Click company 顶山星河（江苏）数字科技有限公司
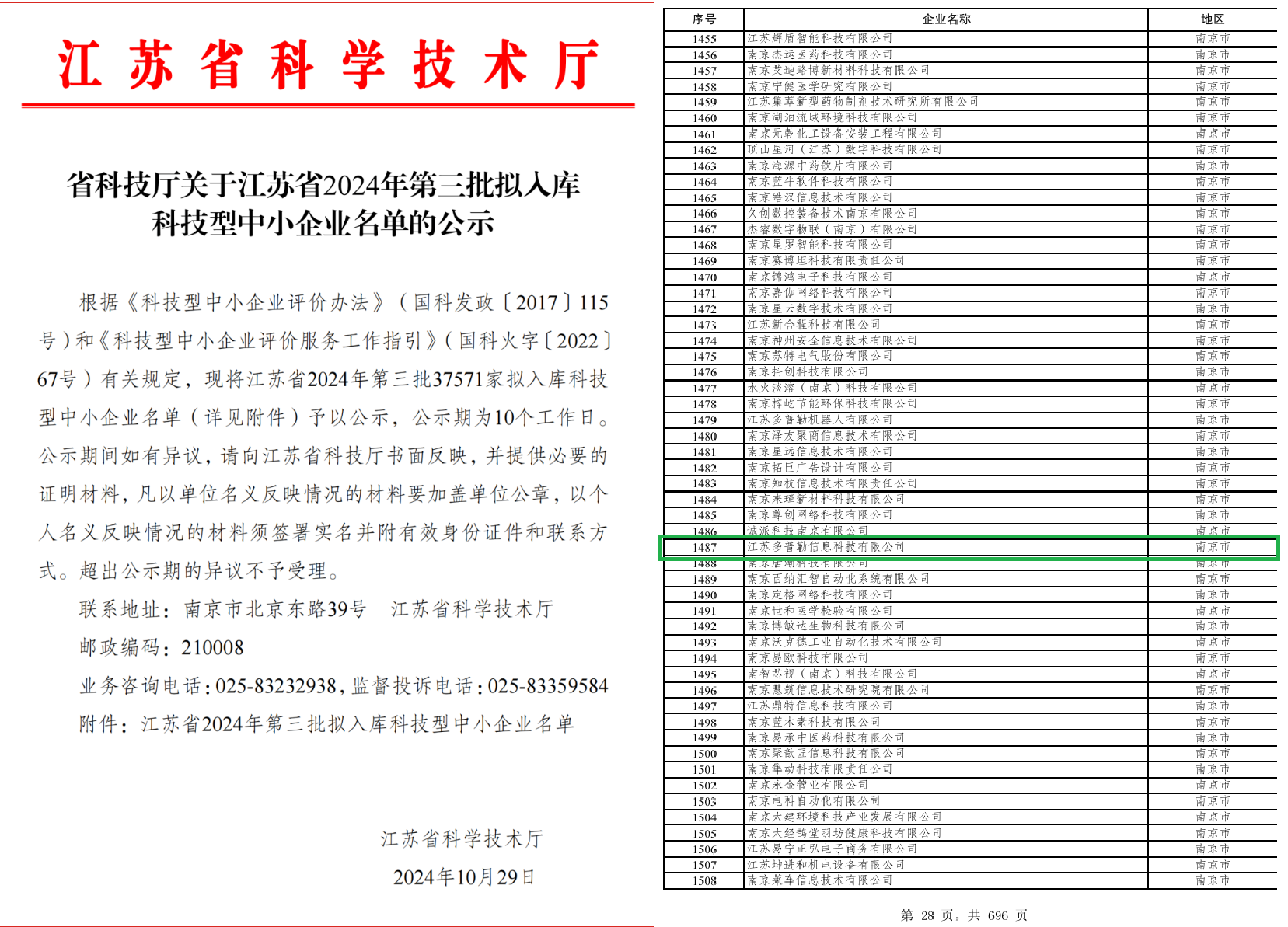1288x927 pixels. point(845,149)
